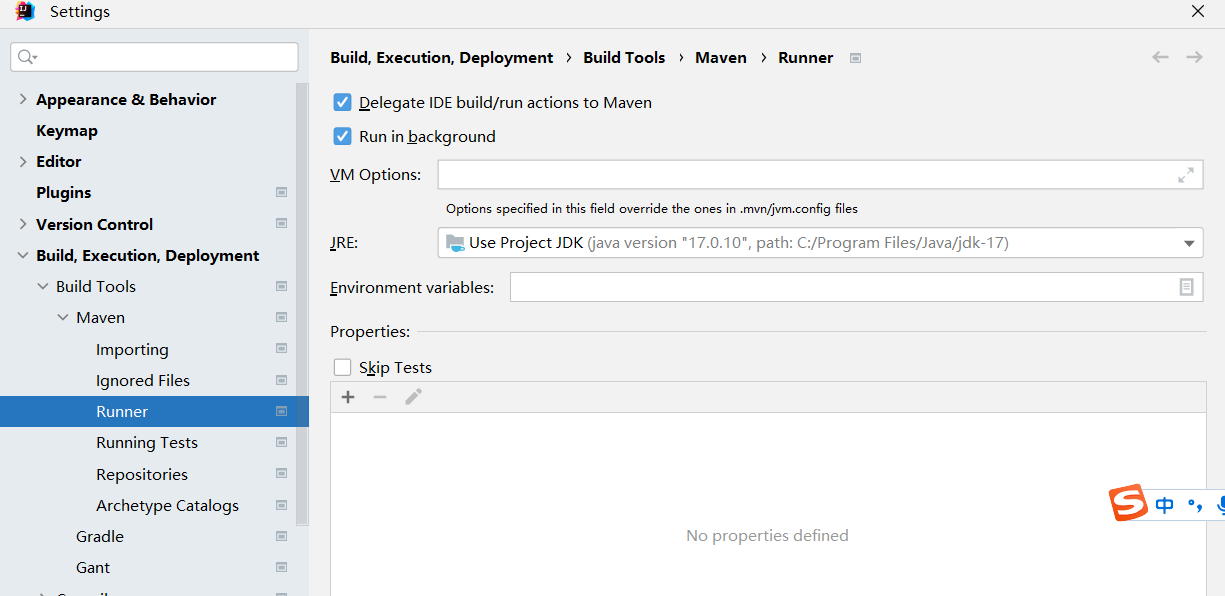Click Build, Execution, Deployment breadcrumb
This screenshot has height=596, width=1225.
[442, 57]
